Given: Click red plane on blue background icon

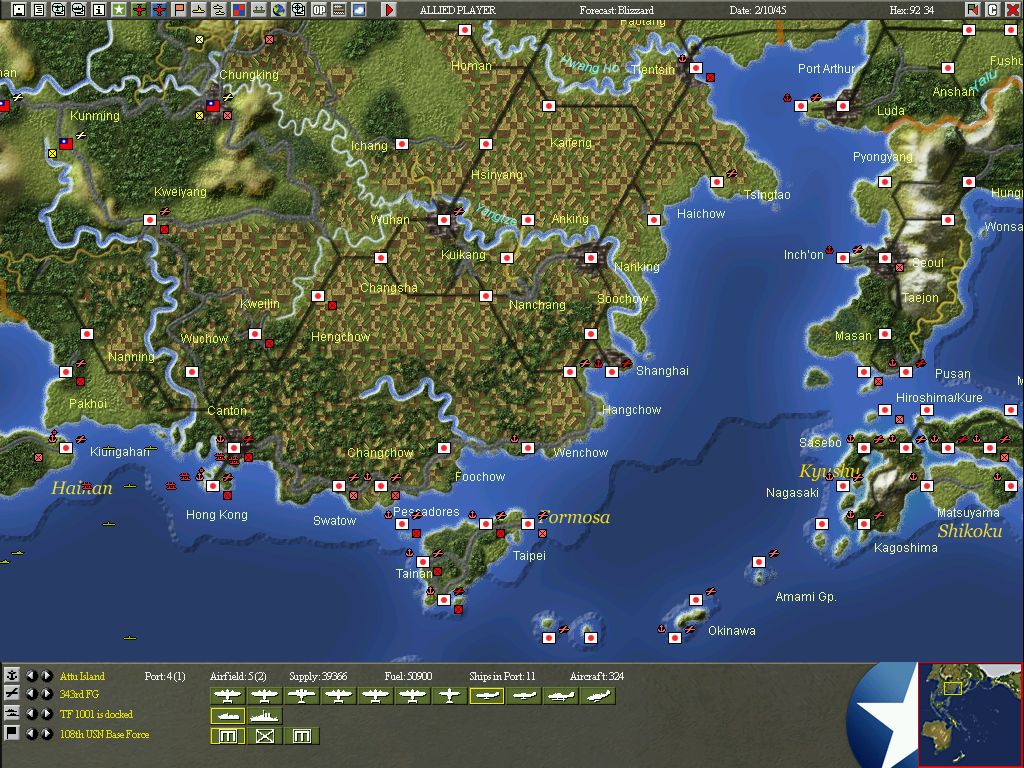Looking at the screenshot, I should coord(159,9).
